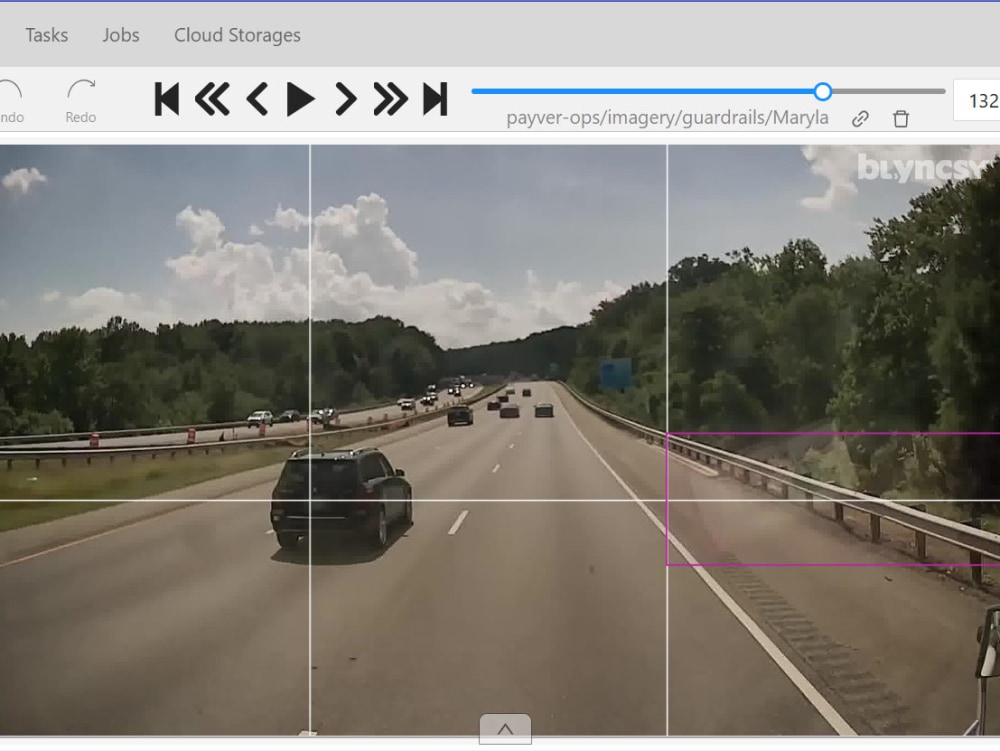Click the frame slider handle

823,92
